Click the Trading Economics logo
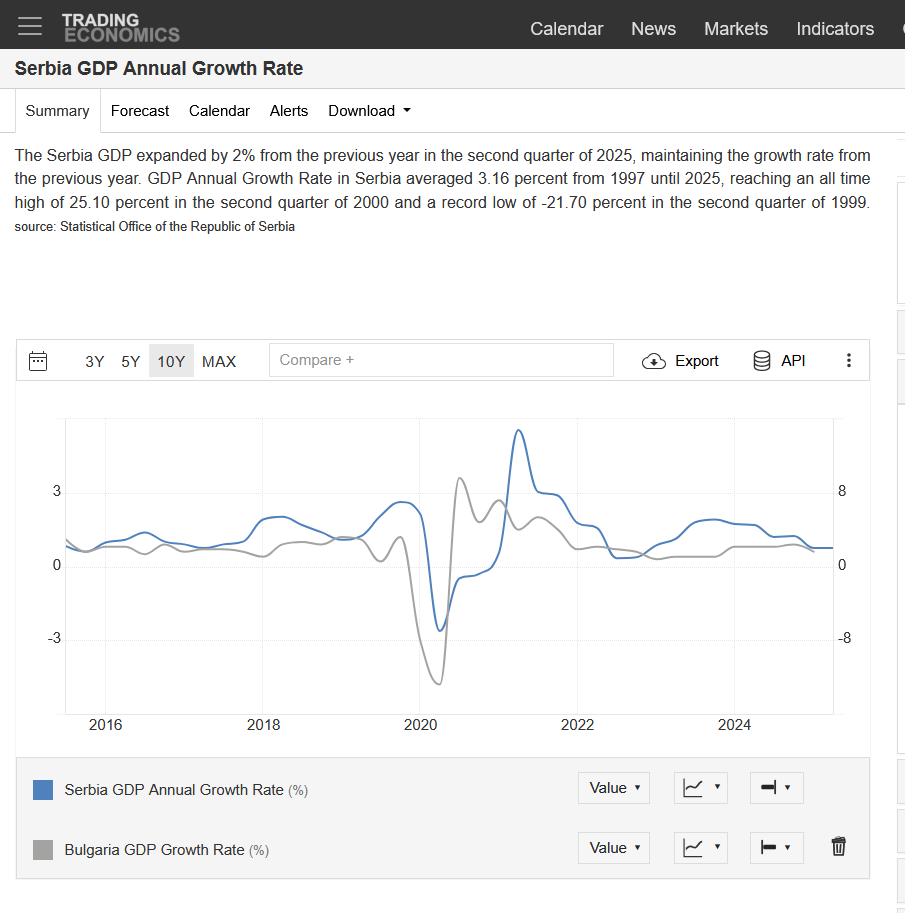 (121, 28)
